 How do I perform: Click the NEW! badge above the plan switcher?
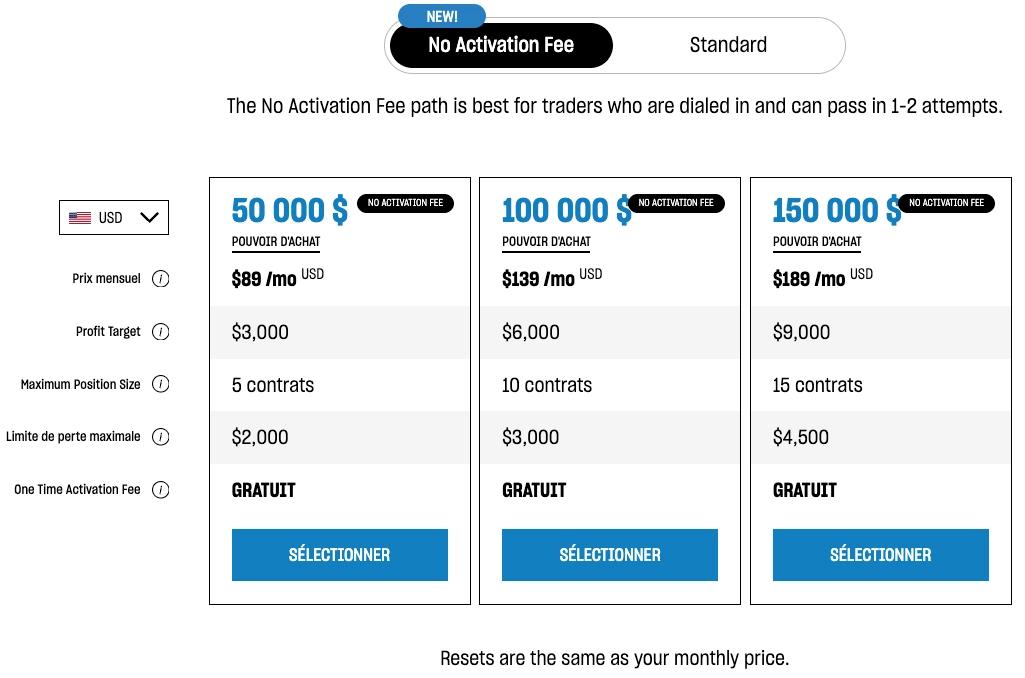tap(442, 16)
